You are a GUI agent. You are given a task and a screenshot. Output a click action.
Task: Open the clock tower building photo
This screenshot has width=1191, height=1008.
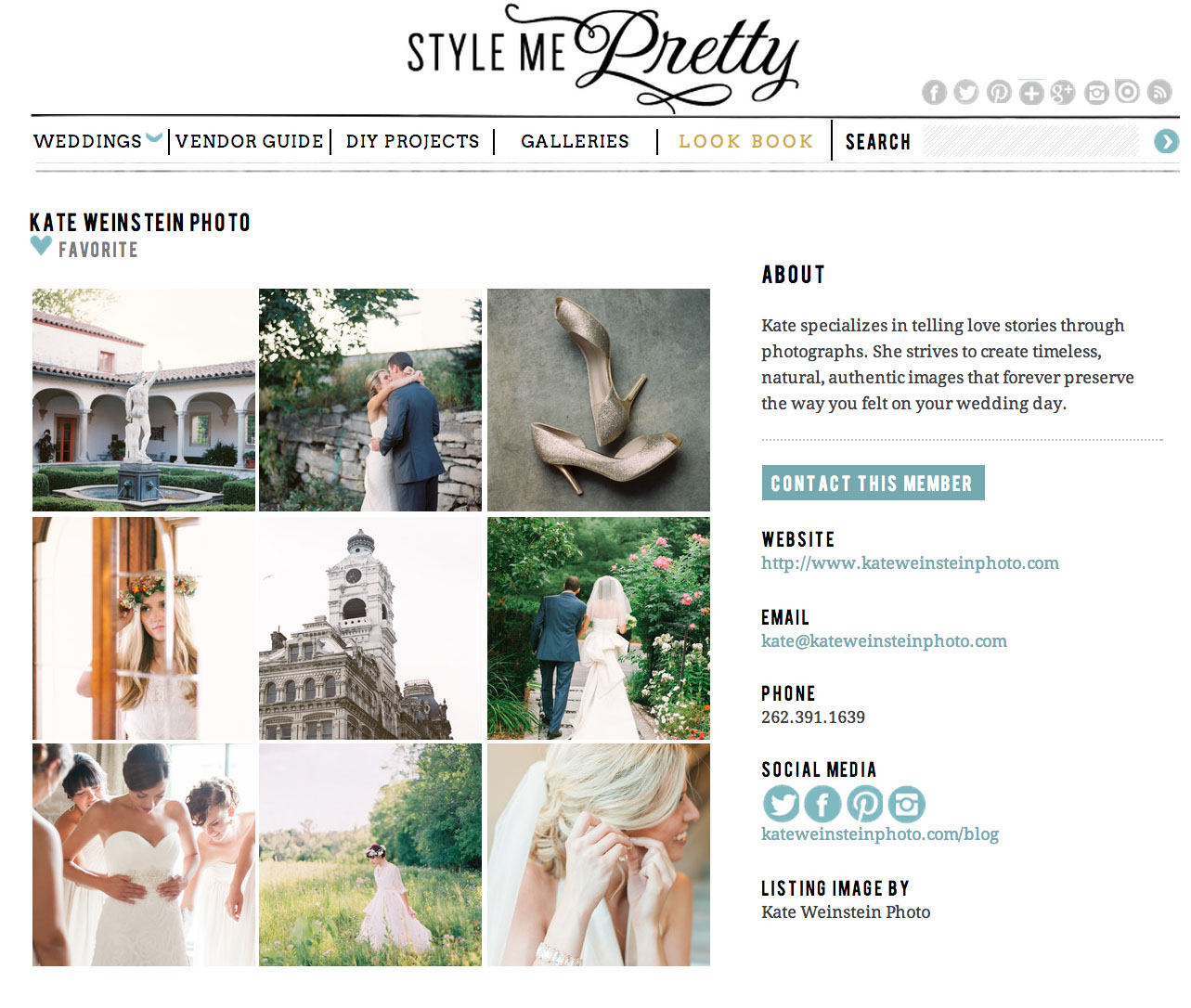tap(370, 628)
